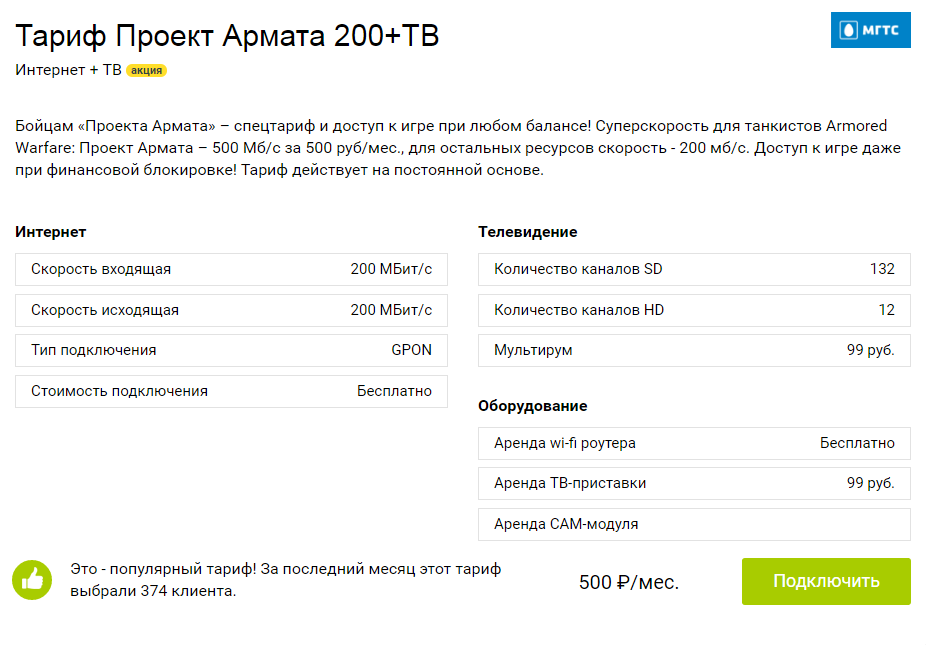Select the Количество каналов HD row
926x645 pixels.
coord(694,310)
